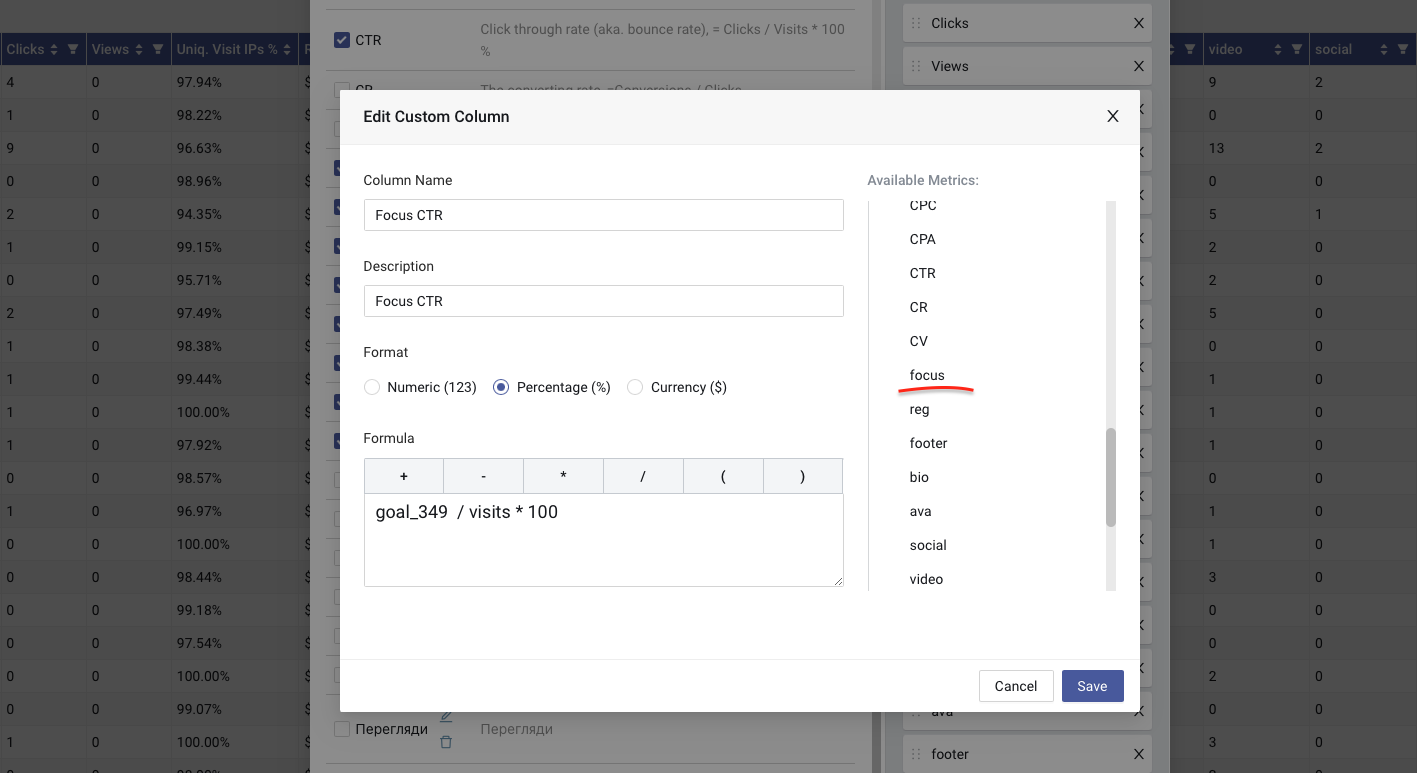Add the CTR metric to formula

coord(923,273)
